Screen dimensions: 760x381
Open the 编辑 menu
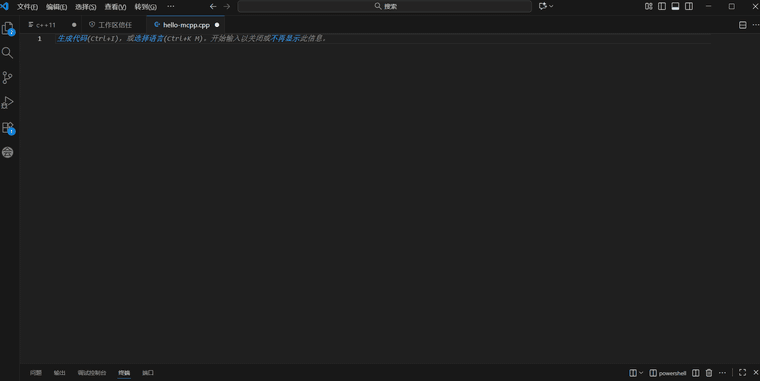(56, 7)
